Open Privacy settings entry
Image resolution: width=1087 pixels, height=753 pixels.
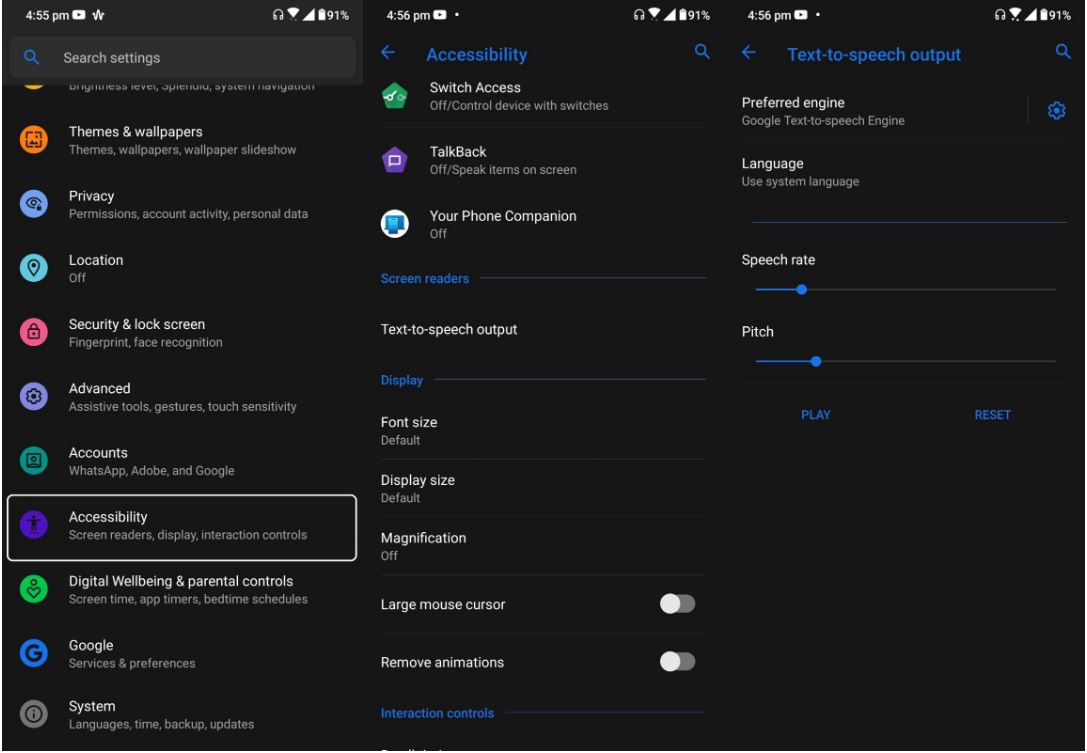(182, 205)
